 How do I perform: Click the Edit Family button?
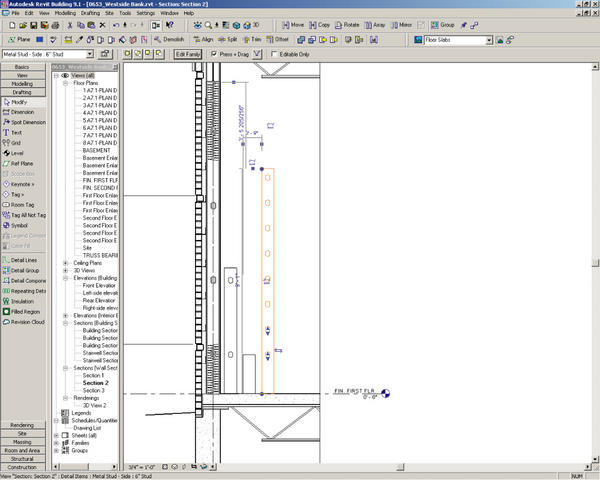188,53
